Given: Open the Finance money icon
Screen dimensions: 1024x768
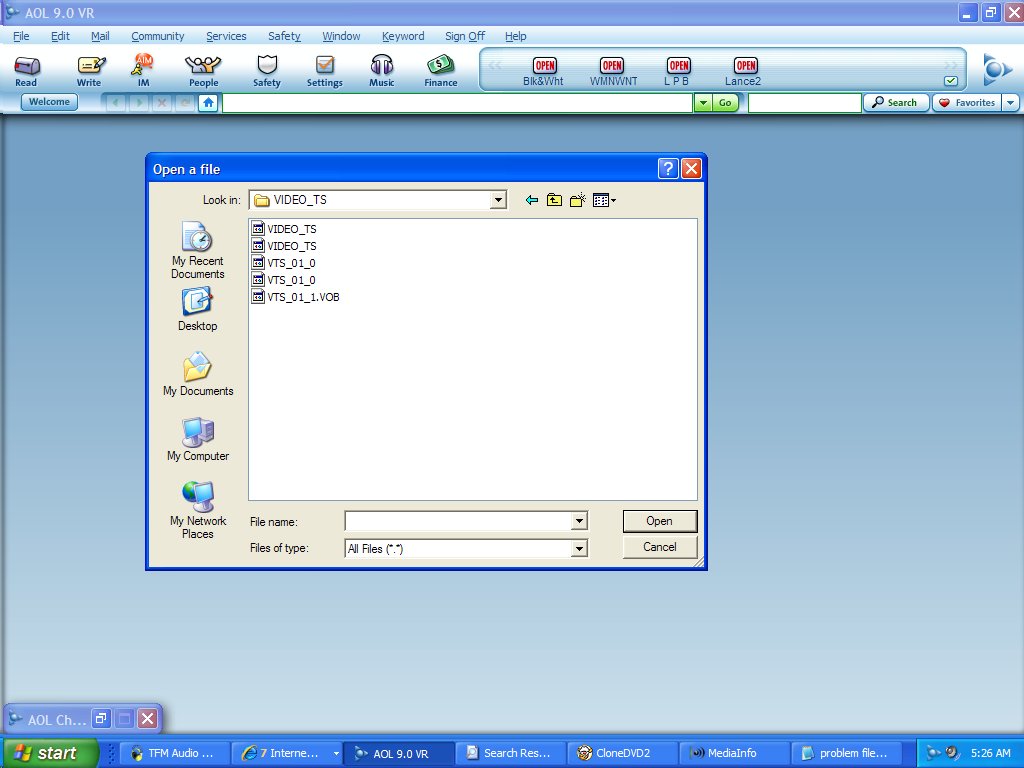Looking at the screenshot, I should point(441,71).
